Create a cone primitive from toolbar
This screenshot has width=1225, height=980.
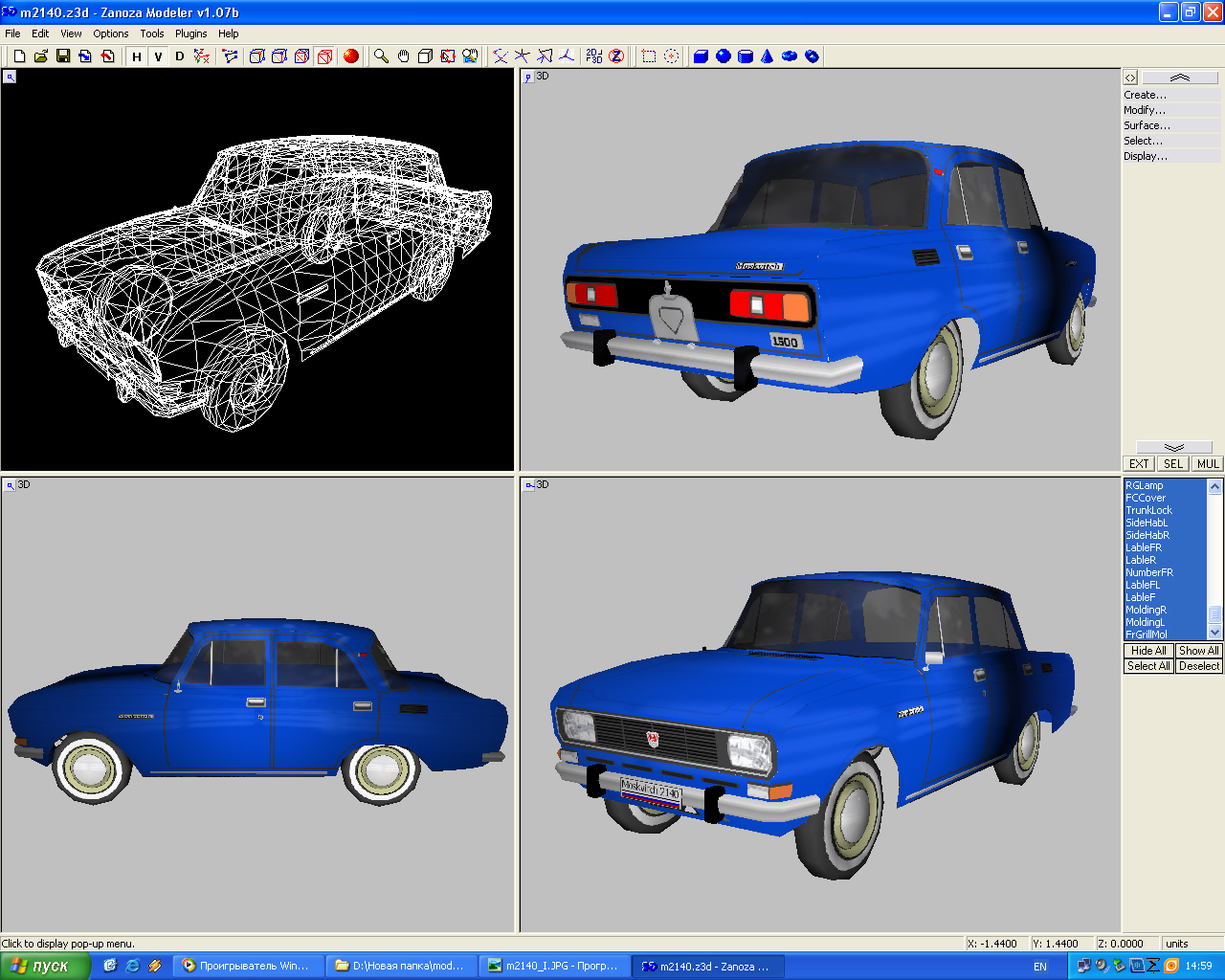tap(767, 56)
